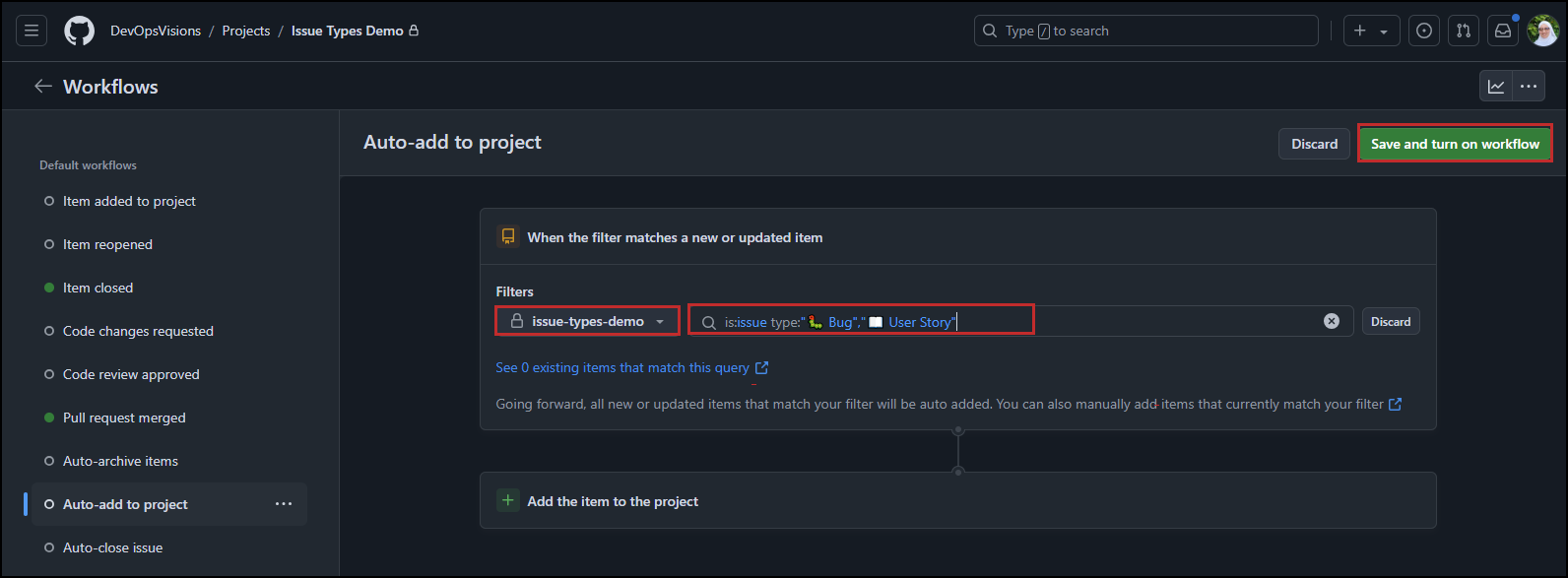Clear the filter query text
The width and height of the screenshot is (1568, 578).
[x=1332, y=321]
